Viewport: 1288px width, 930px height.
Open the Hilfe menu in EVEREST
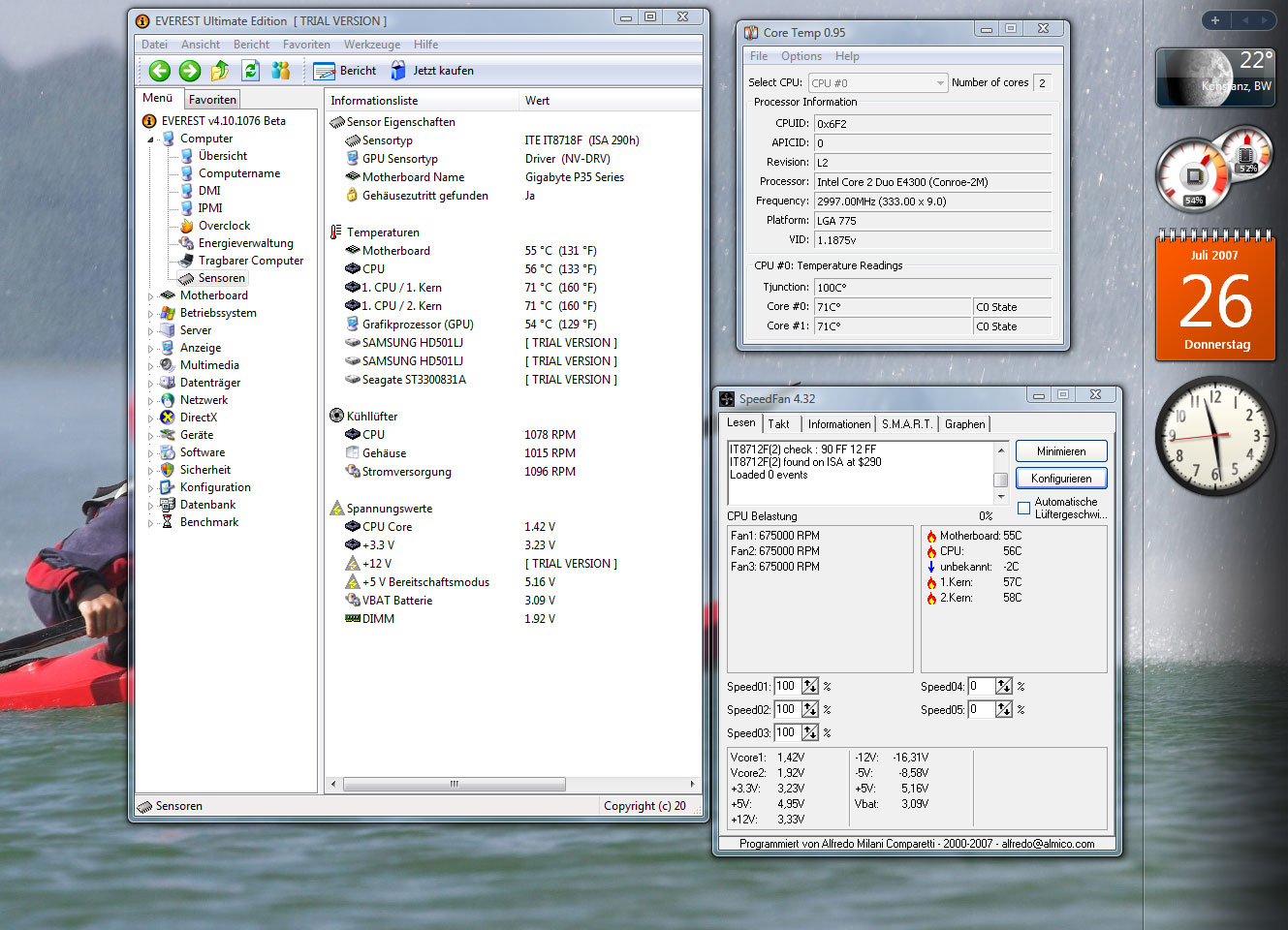coord(425,45)
